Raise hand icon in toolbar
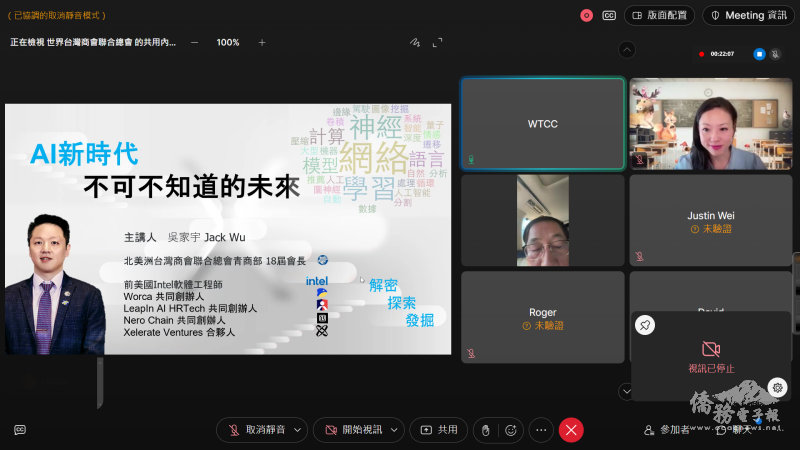Viewport: 800px width, 450px height. pos(485,431)
